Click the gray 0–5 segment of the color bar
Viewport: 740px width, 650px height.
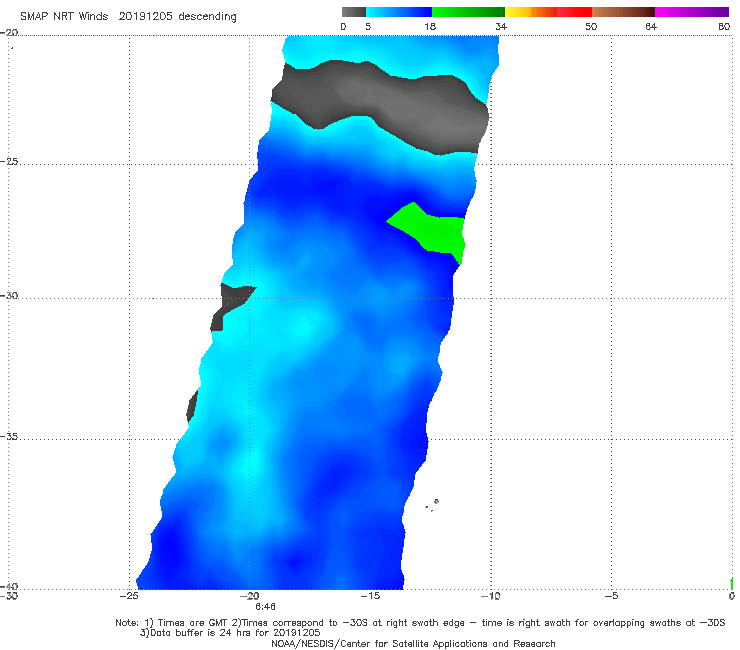coord(354,12)
